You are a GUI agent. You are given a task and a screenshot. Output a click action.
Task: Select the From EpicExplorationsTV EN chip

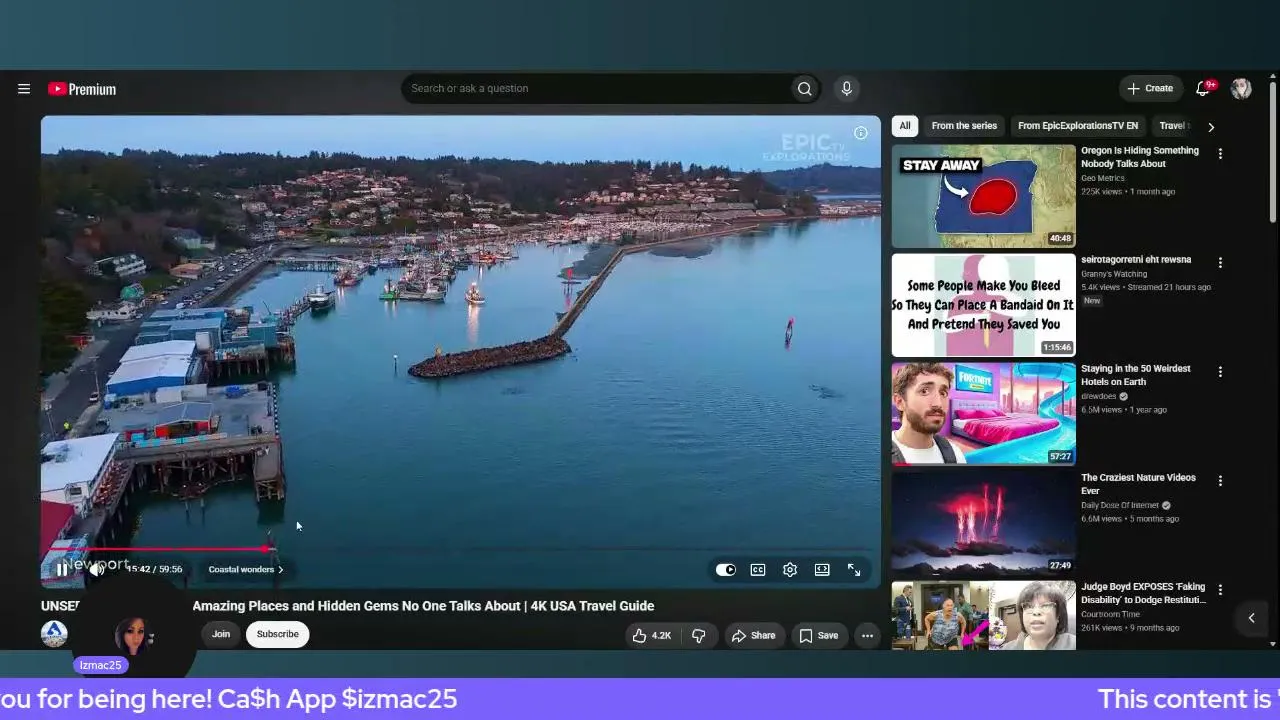tap(1078, 126)
